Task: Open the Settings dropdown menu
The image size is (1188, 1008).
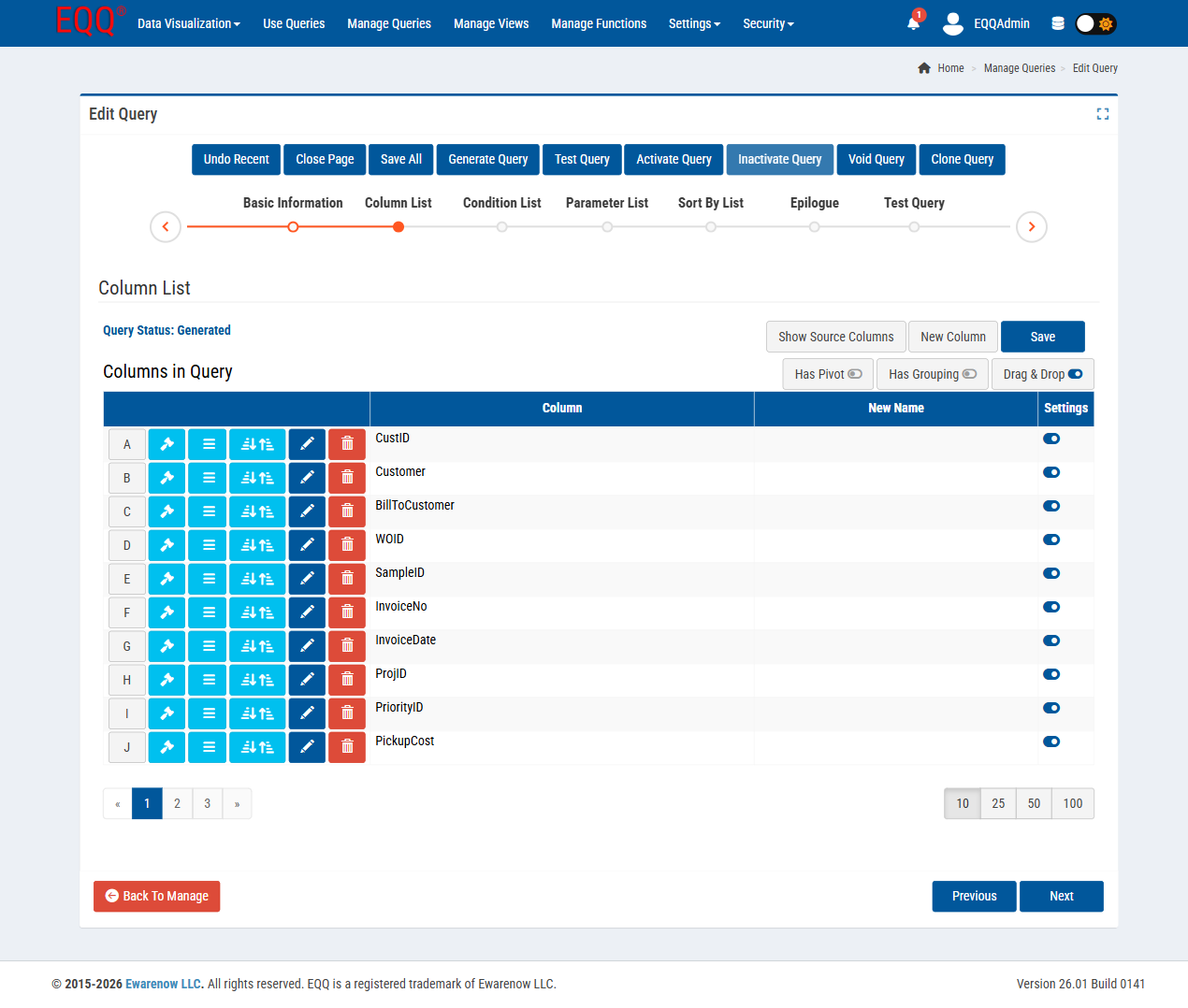Action: pos(694,23)
